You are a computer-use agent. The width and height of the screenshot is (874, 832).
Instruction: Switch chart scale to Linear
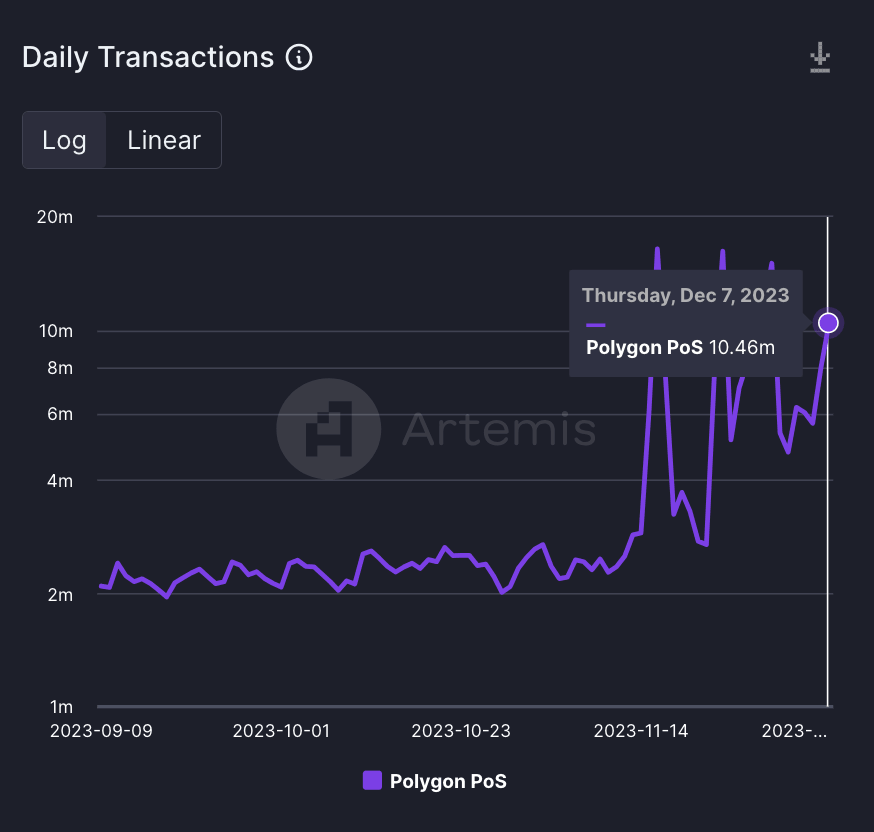(x=164, y=140)
